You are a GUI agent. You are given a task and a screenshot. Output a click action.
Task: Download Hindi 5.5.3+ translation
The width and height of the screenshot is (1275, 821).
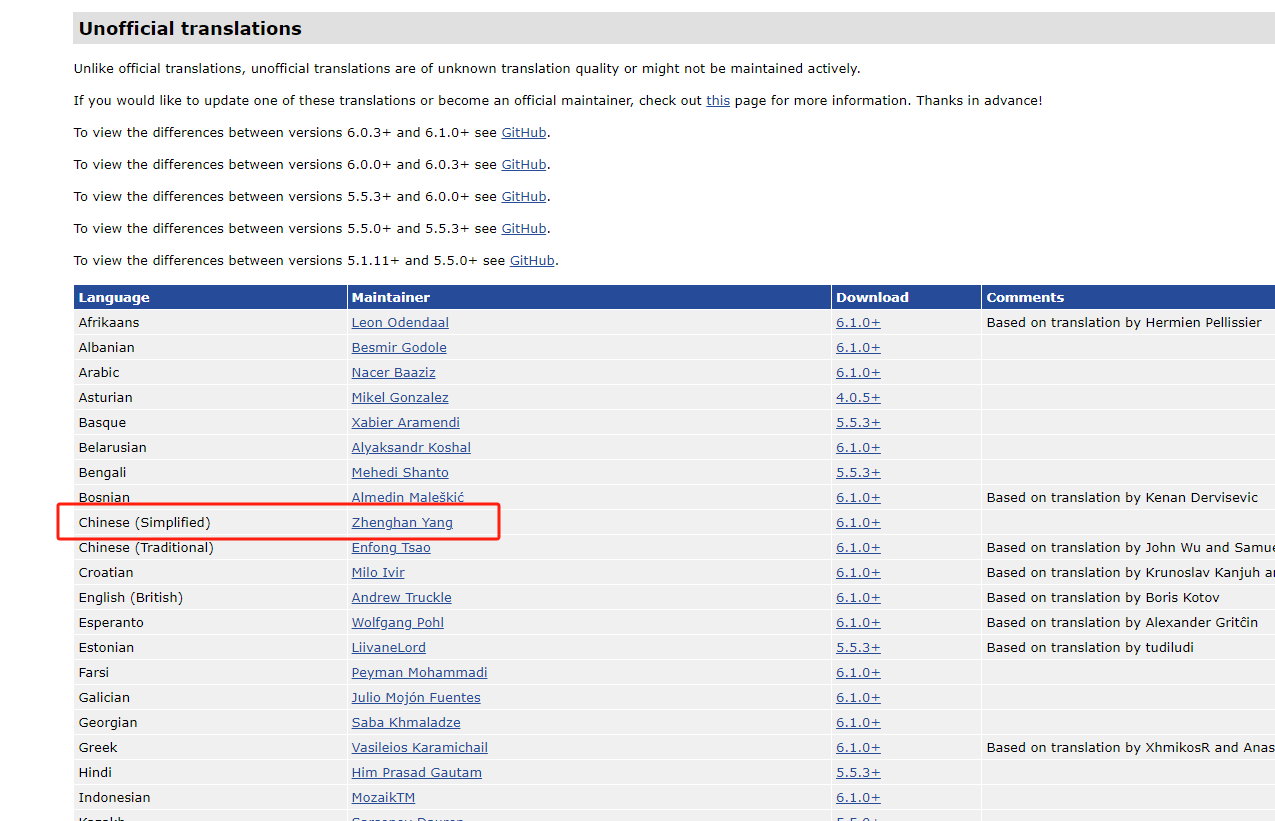pos(858,773)
